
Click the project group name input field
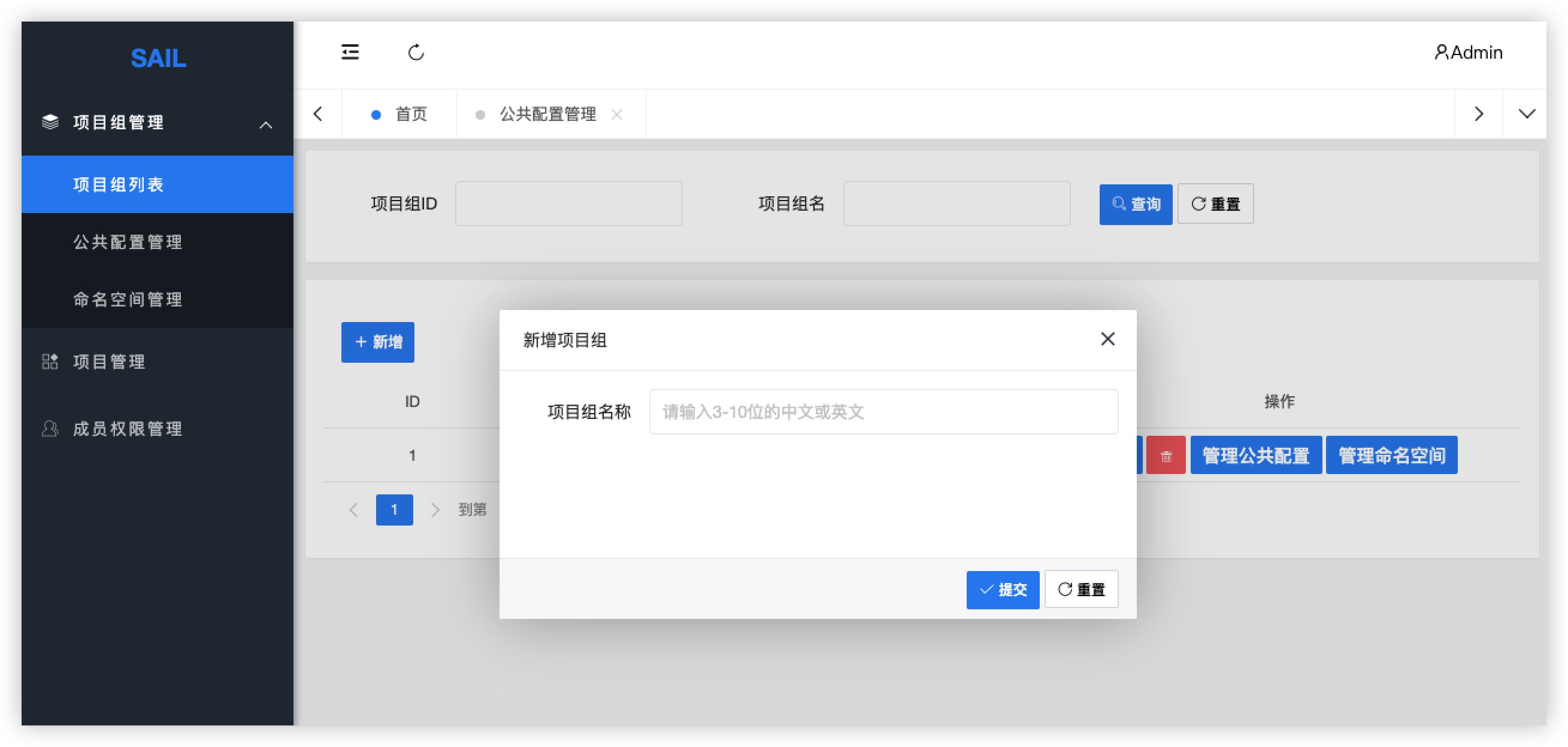[883, 412]
